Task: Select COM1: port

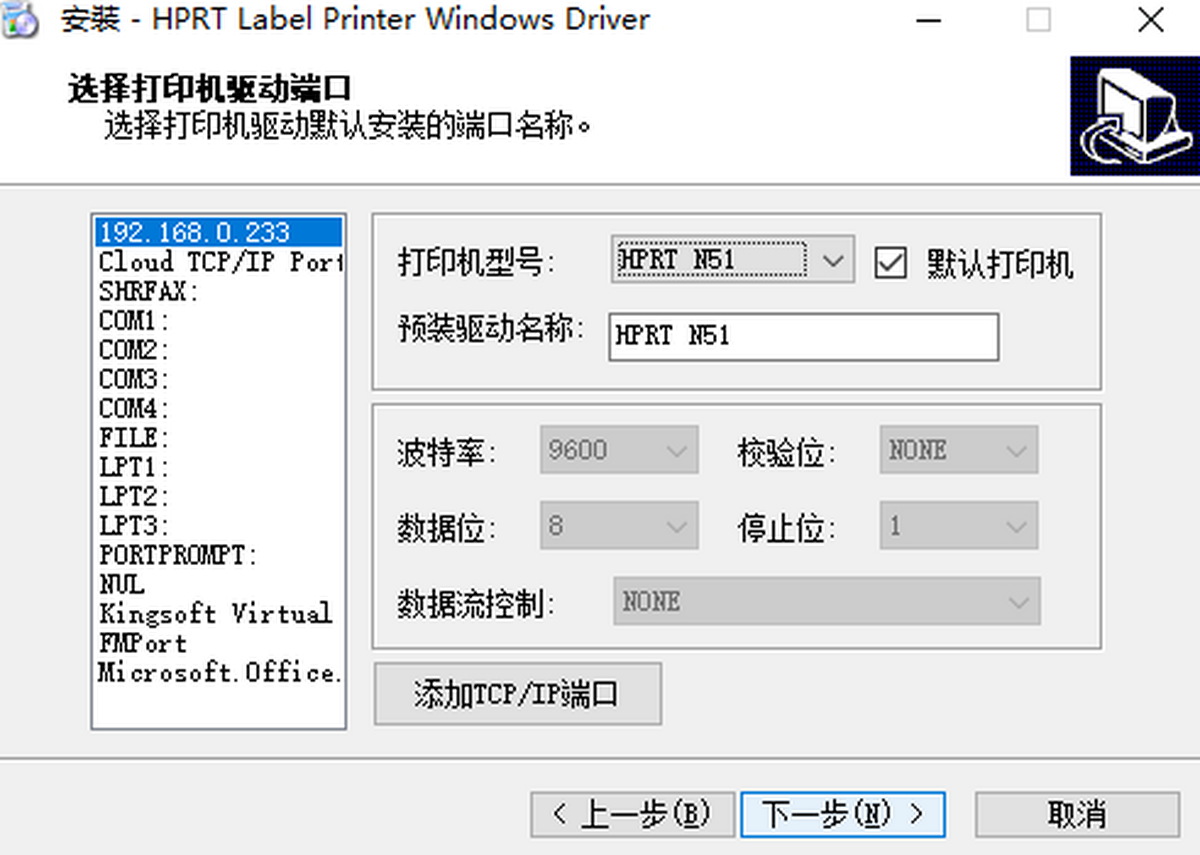Action: (218, 321)
